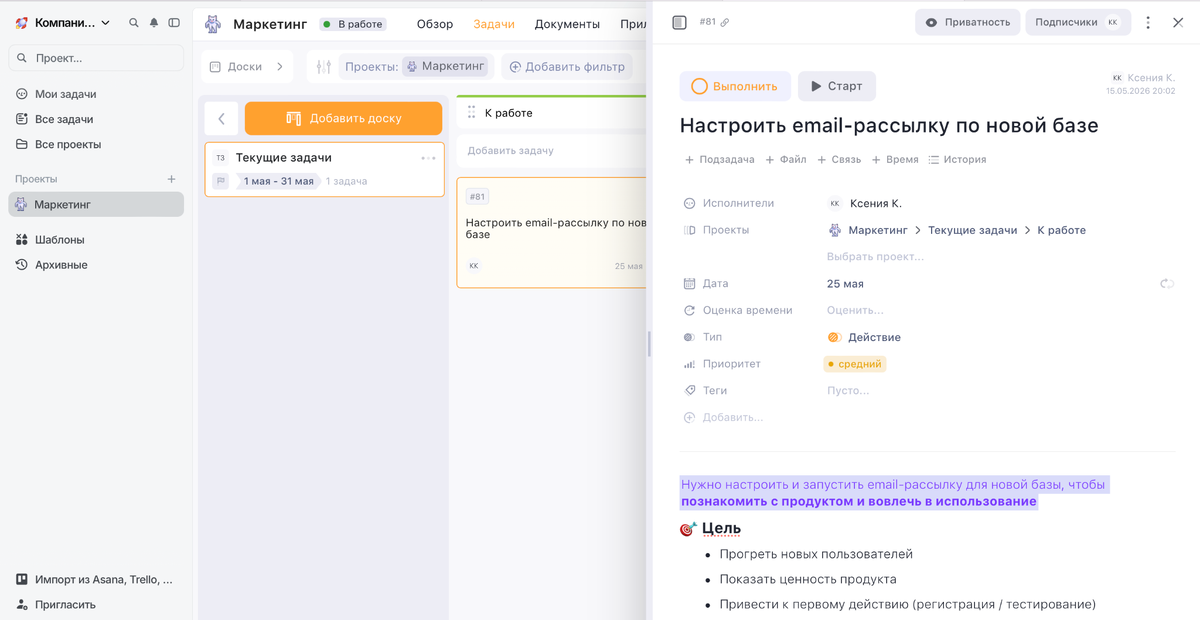Click the assignee Ксения К.

(x=865, y=203)
